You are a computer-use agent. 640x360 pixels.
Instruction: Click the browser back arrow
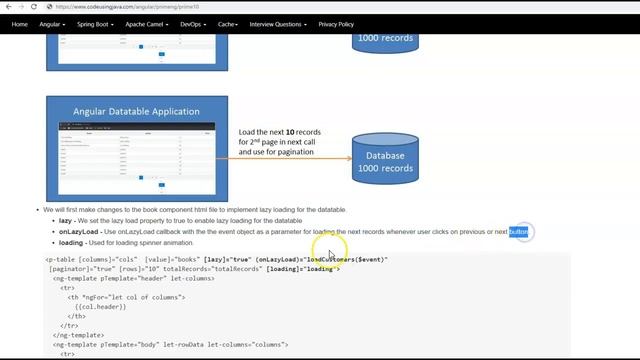coord(9,7)
